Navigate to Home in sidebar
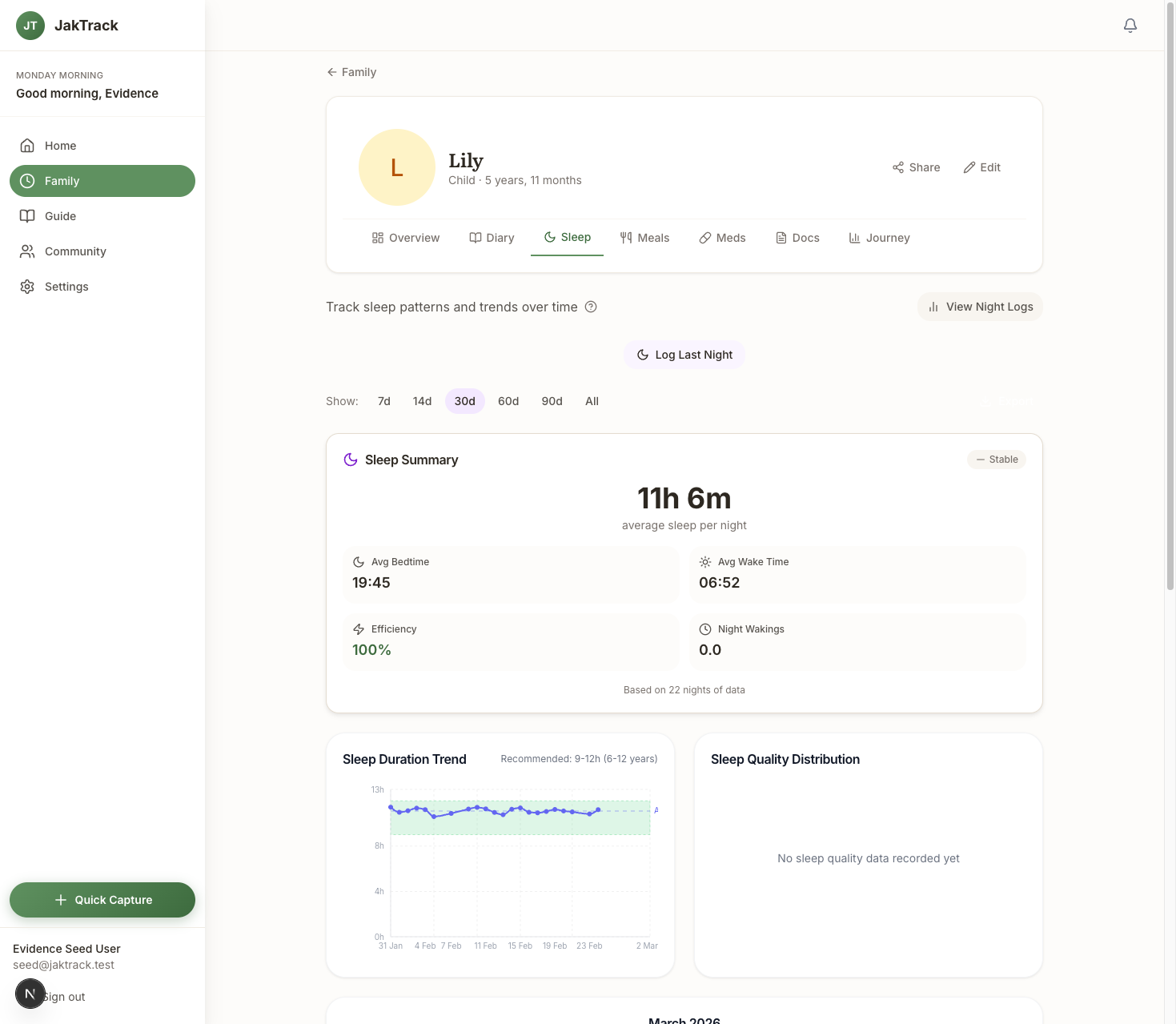 [x=60, y=146]
